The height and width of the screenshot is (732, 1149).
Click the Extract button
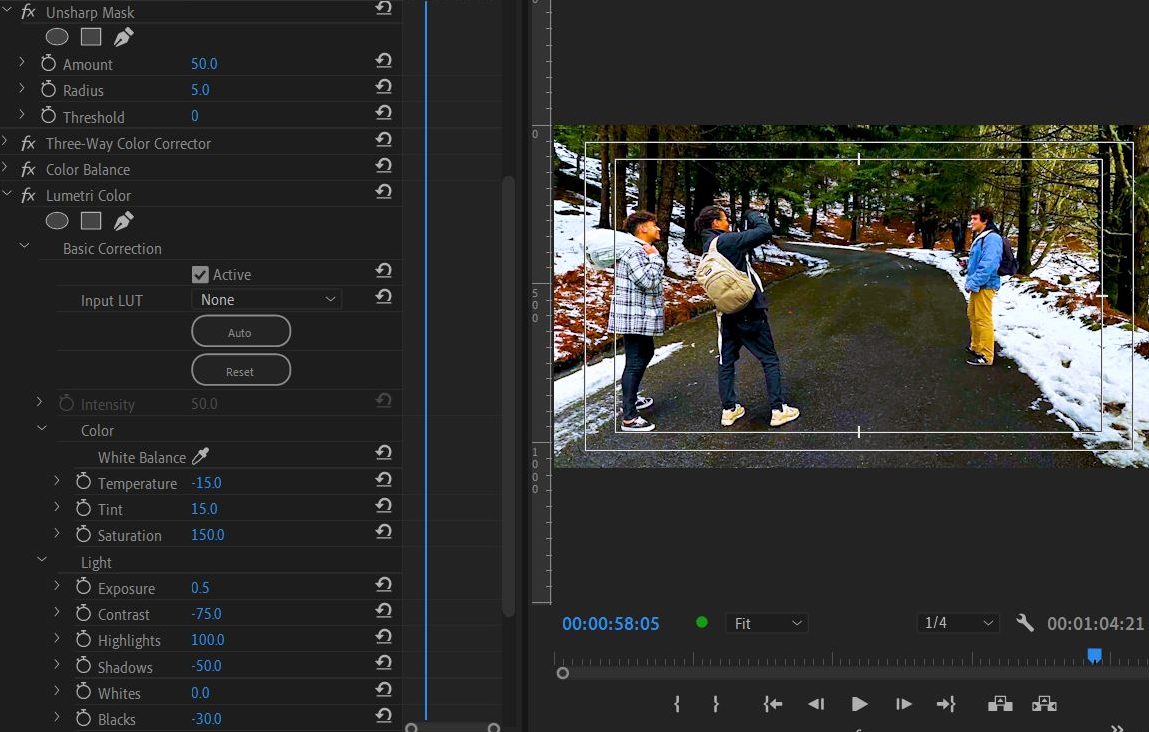point(1044,704)
